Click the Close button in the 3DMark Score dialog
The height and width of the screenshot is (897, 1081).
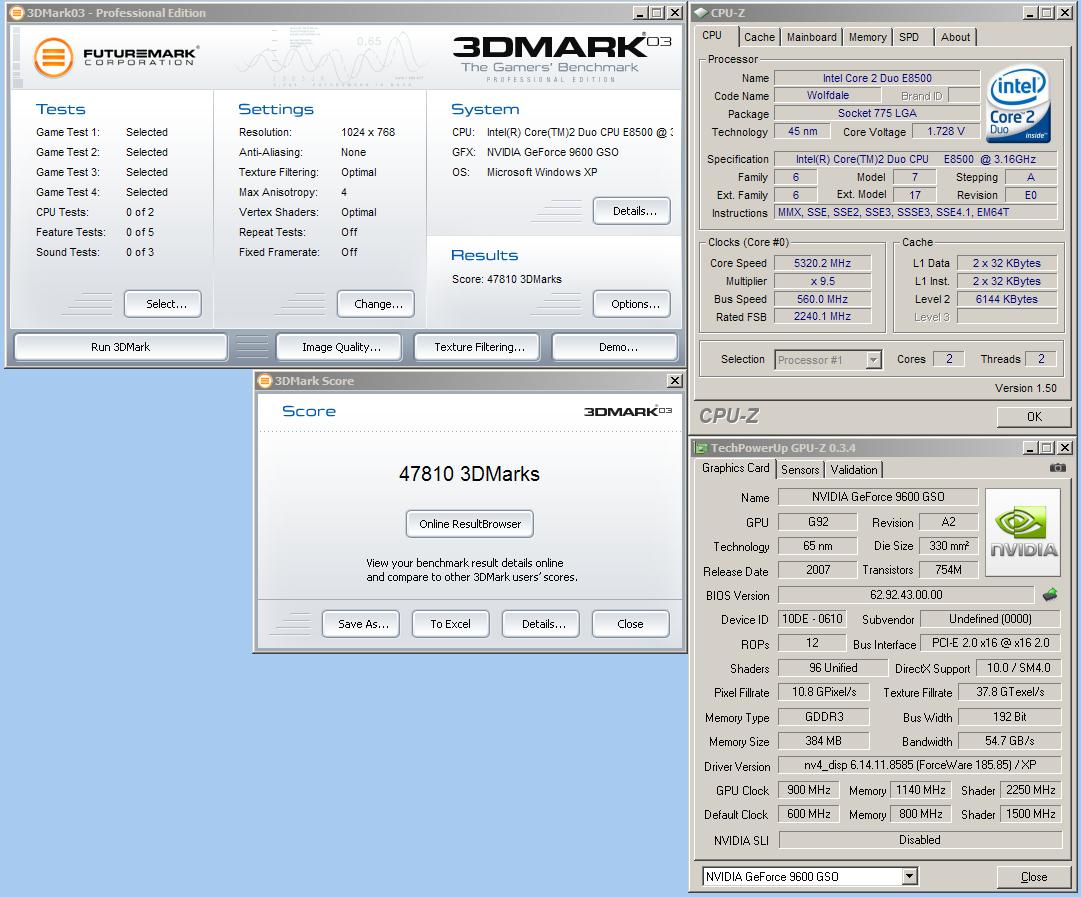(631, 624)
